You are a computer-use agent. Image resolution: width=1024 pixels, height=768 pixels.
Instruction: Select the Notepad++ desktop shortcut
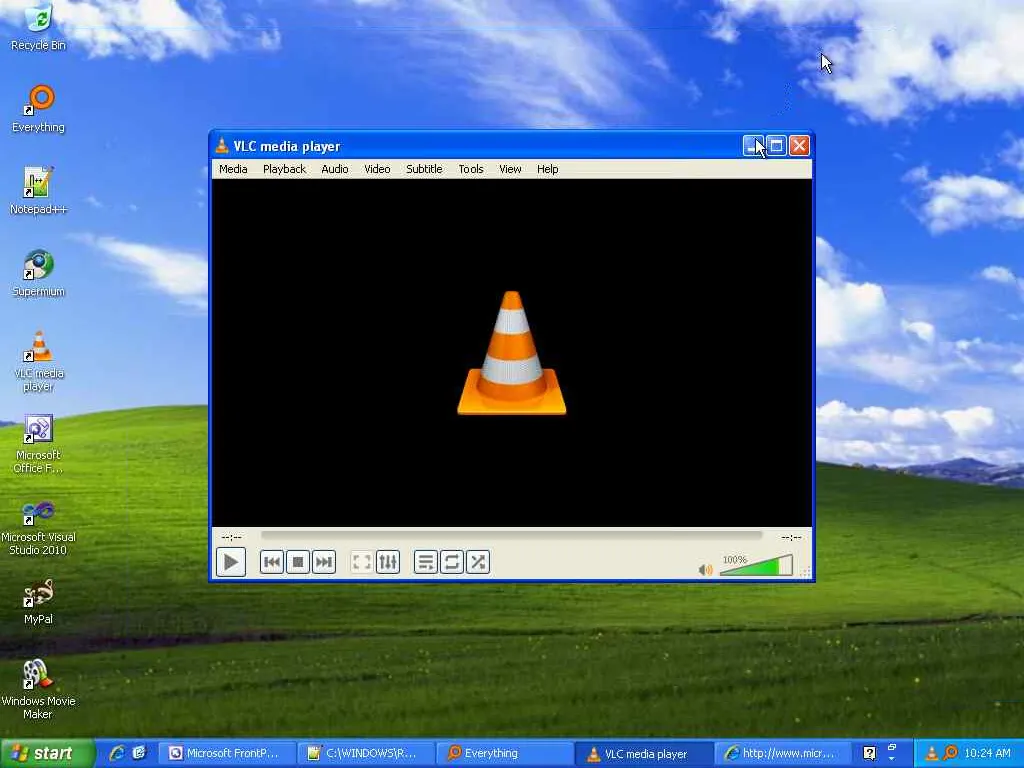pyautogui.click(x=39, y=191)
